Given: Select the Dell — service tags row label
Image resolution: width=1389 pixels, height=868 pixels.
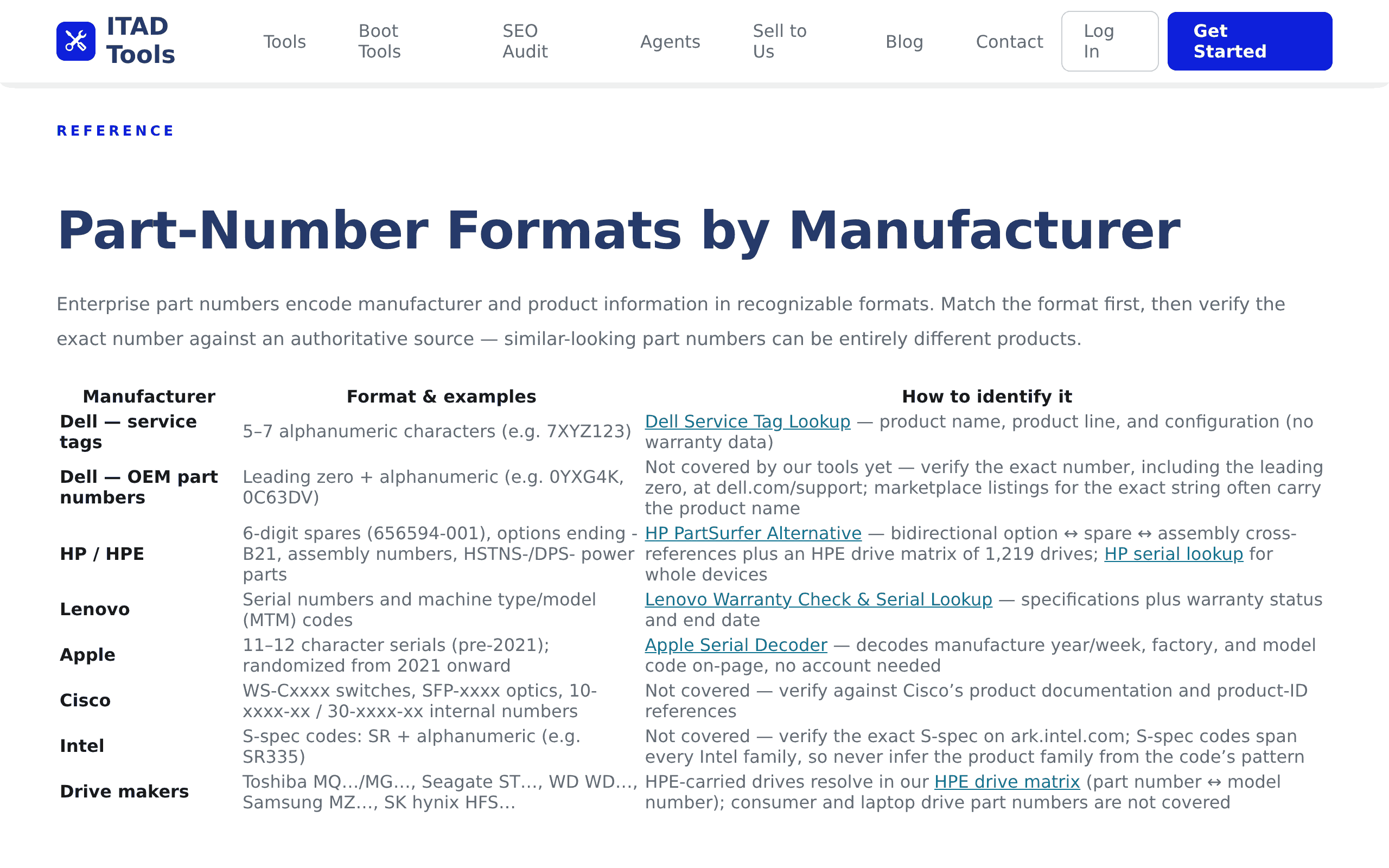Looking at the screenshot, I should pyautogui.click(x=128, y=432).
